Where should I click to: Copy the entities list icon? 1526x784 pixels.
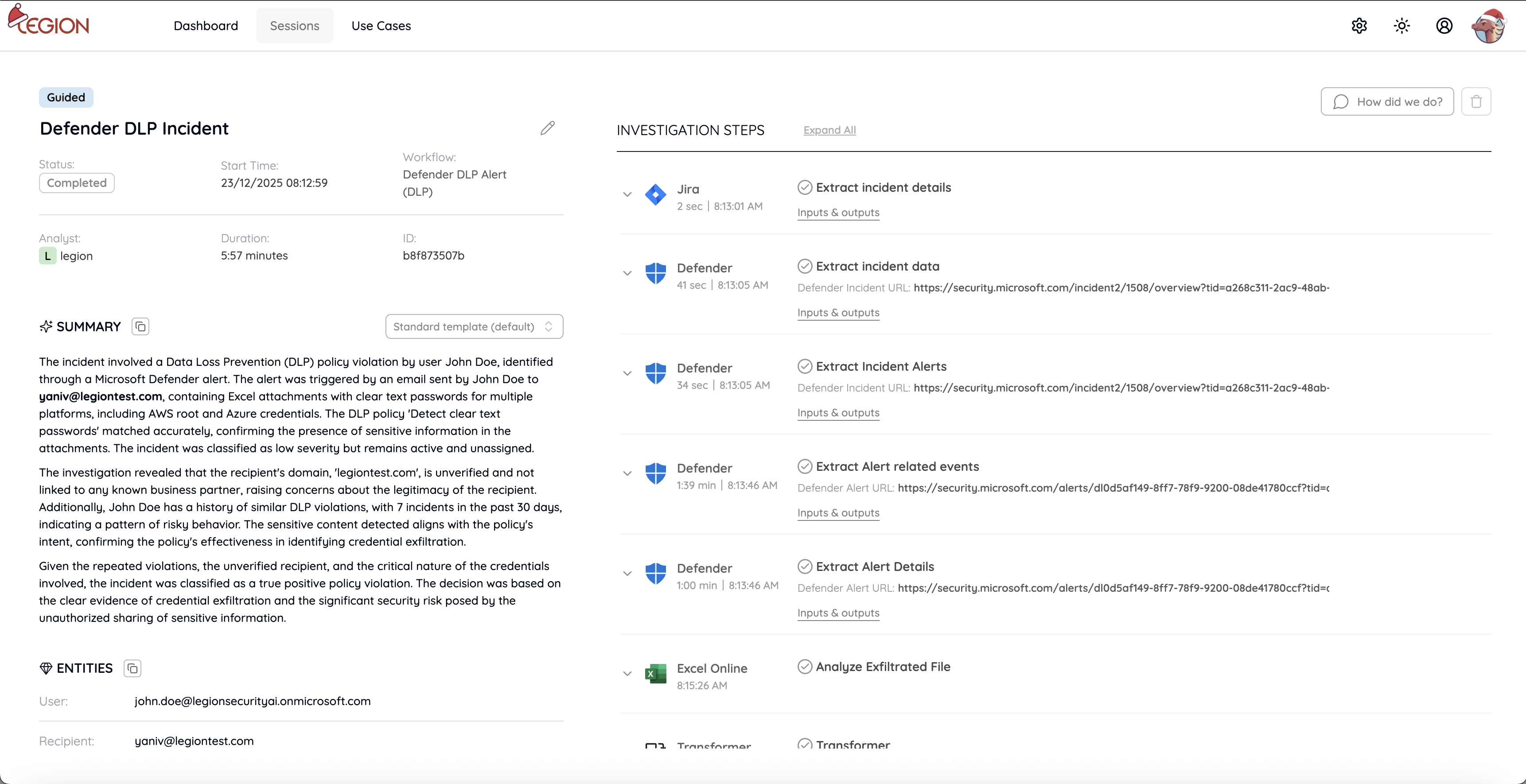coord(132,668)
